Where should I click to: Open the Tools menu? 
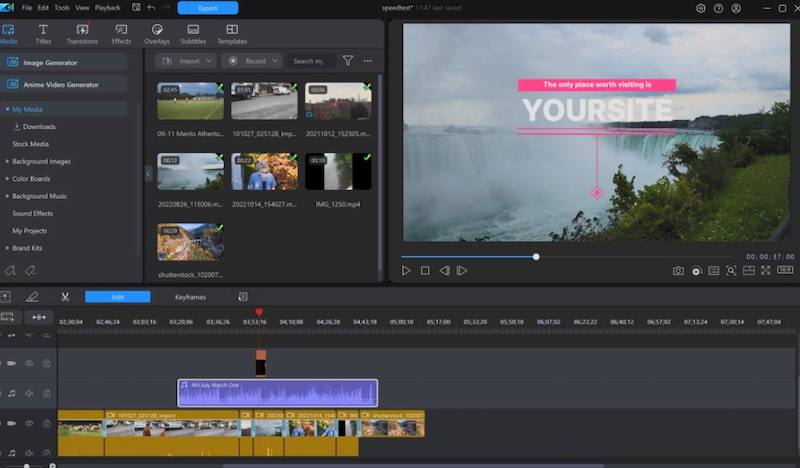coord(62,8)
